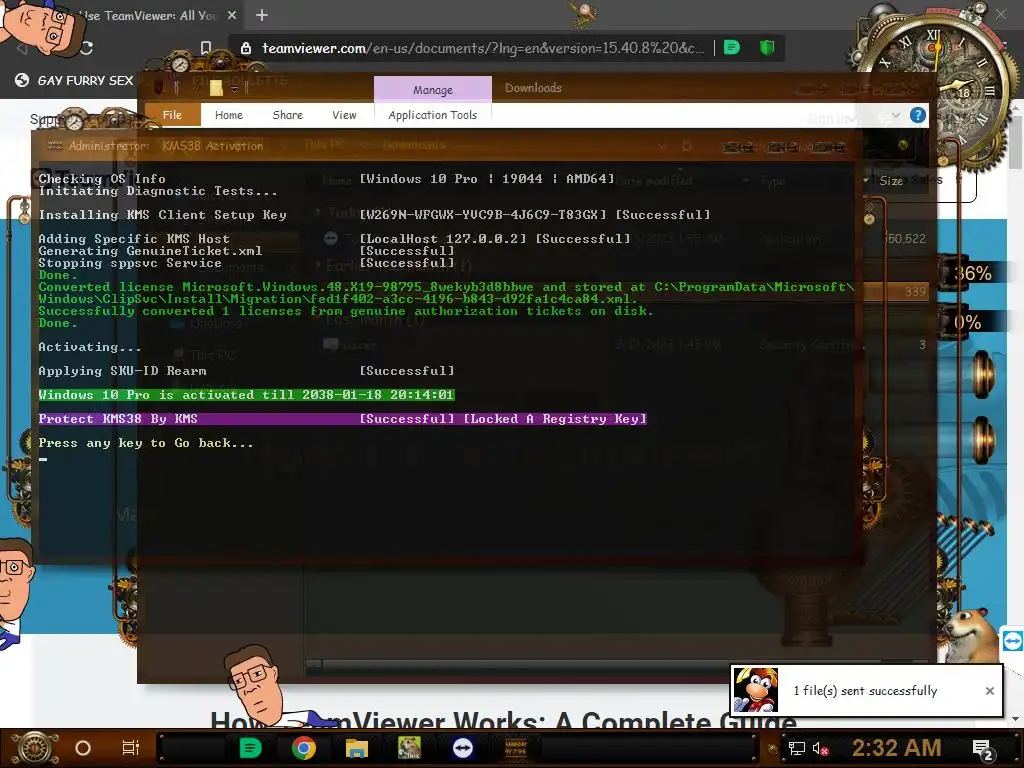Open the notification center with 2 notifications
Image resolution: width=1024 pixels, height=768 pixels.
point(982,749)
